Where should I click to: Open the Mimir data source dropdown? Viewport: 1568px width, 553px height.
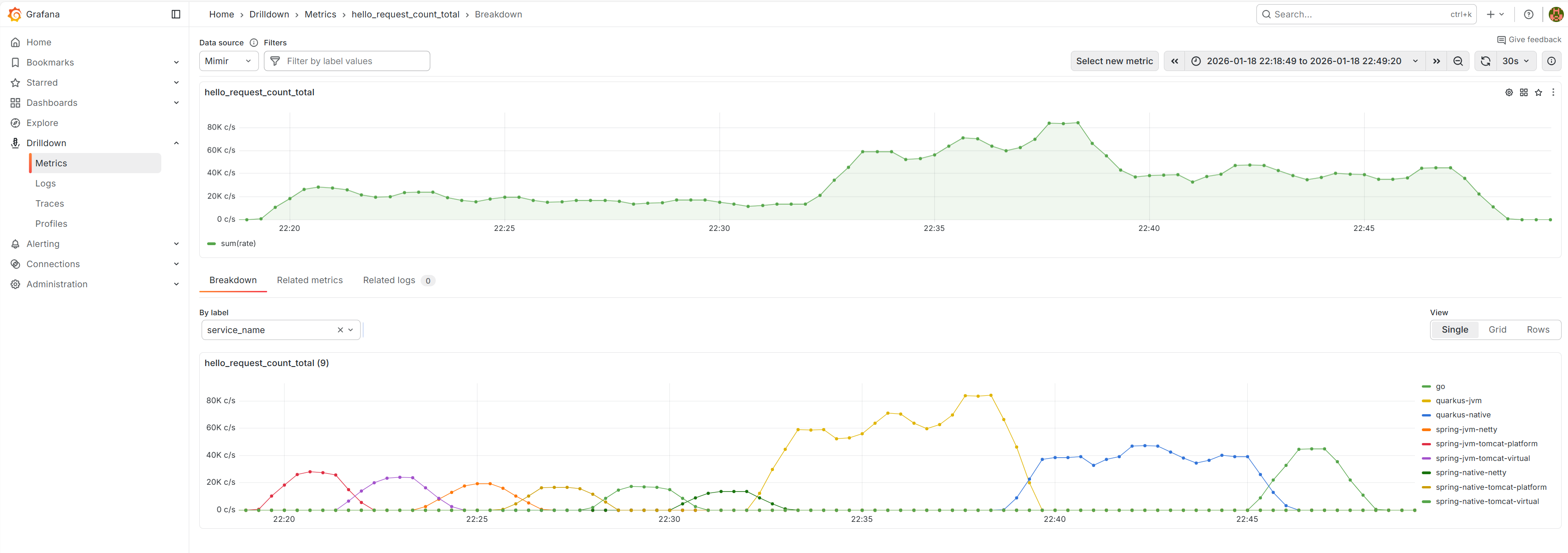pyautogui.click(x=228, y=61)
